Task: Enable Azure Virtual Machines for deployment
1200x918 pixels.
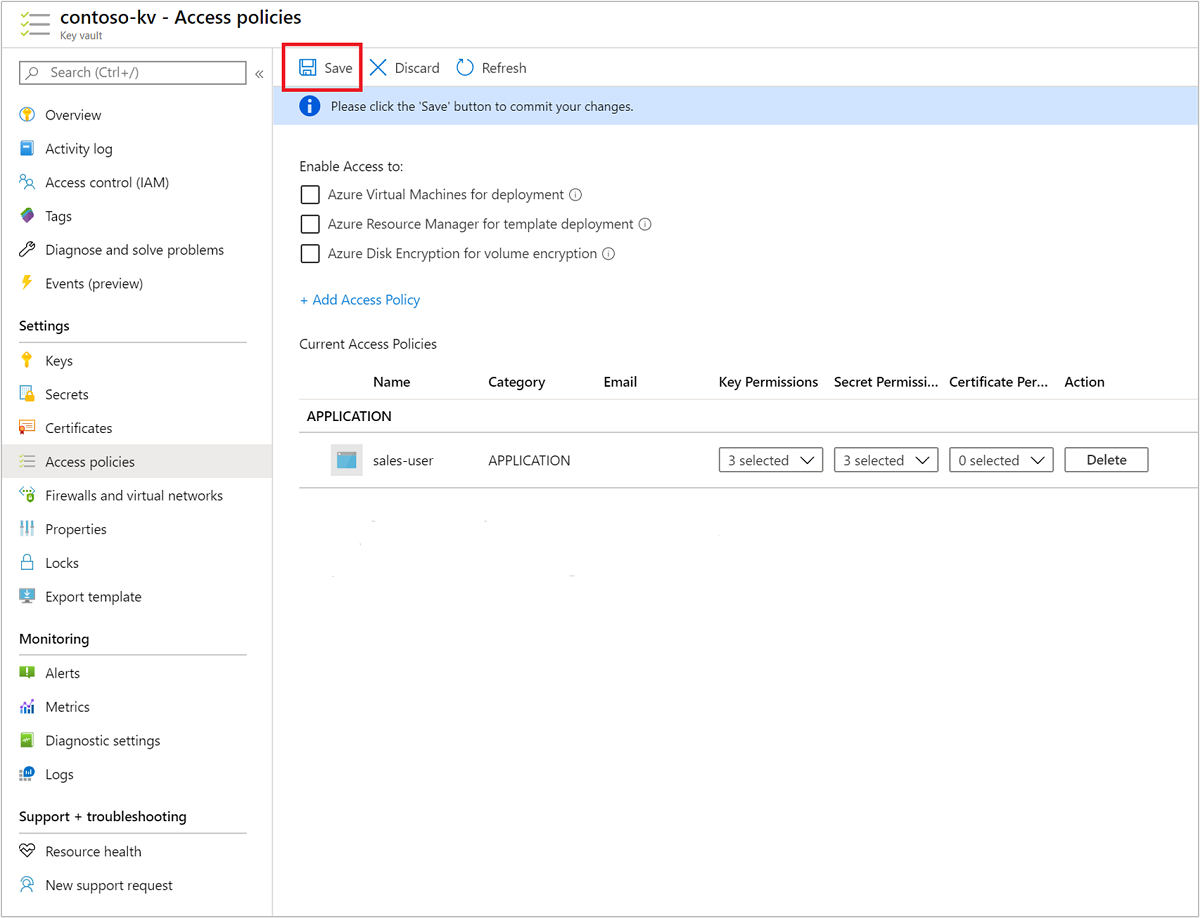Action: (310, 194)
